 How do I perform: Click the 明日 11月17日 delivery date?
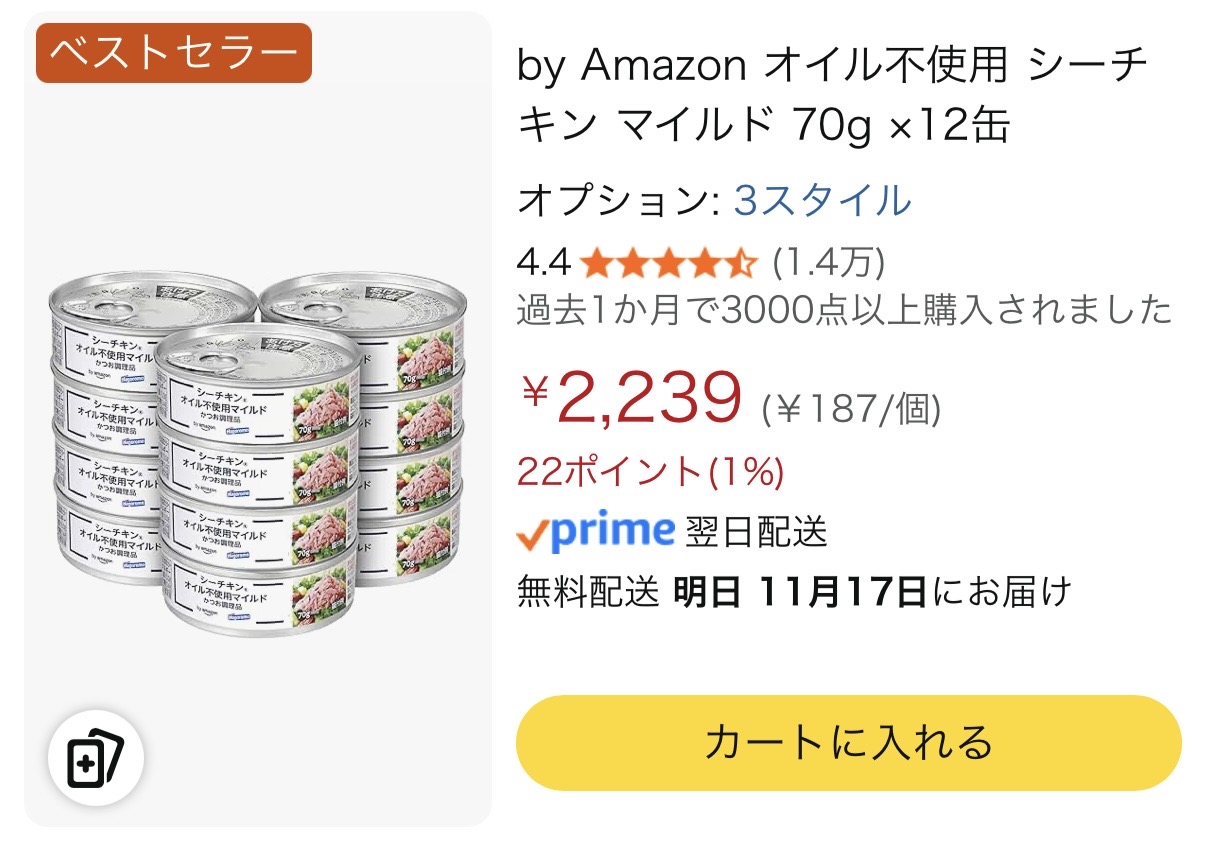coord(799,592)
